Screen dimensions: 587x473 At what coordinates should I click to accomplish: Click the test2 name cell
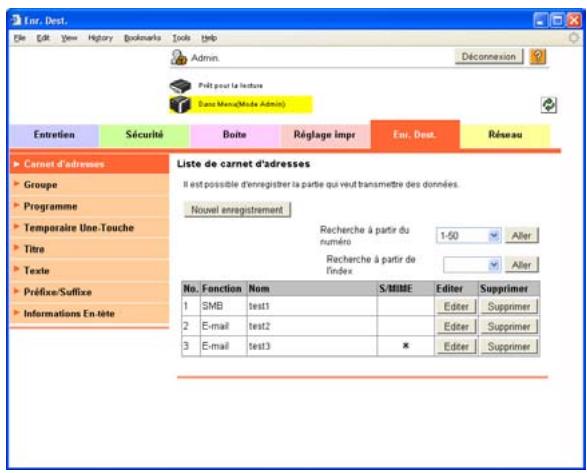point(312,326)
